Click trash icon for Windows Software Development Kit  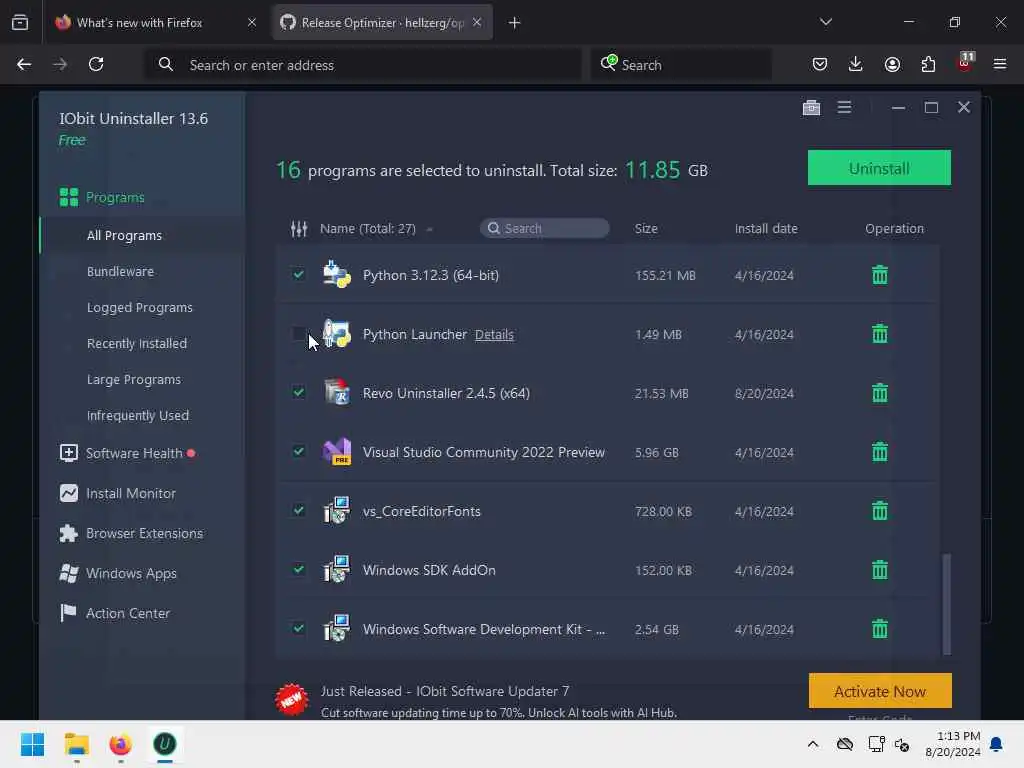(x=880, y=629)
